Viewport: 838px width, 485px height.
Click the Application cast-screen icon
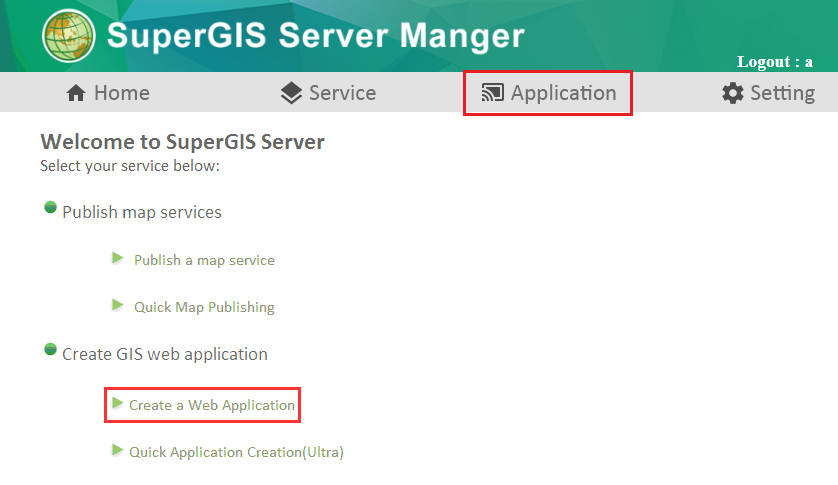[x=492, y=93]
